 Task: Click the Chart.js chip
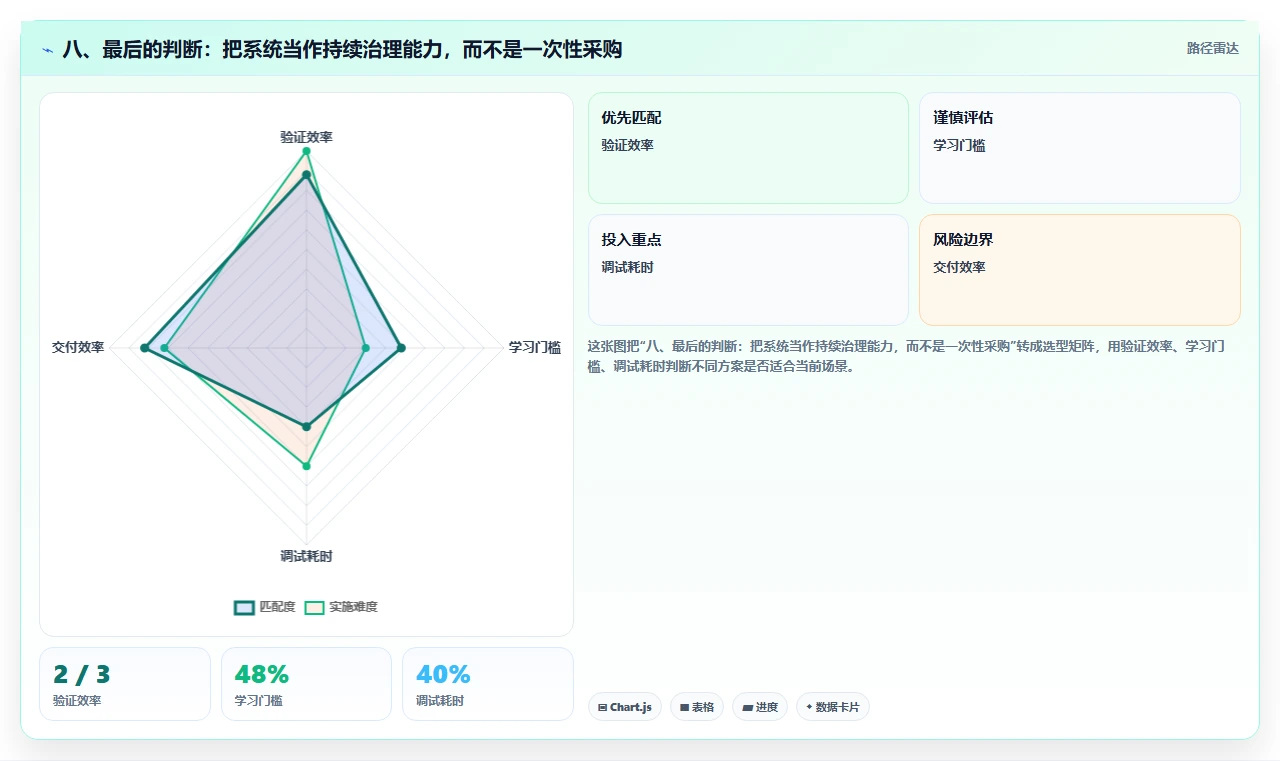tap(625, 707)
